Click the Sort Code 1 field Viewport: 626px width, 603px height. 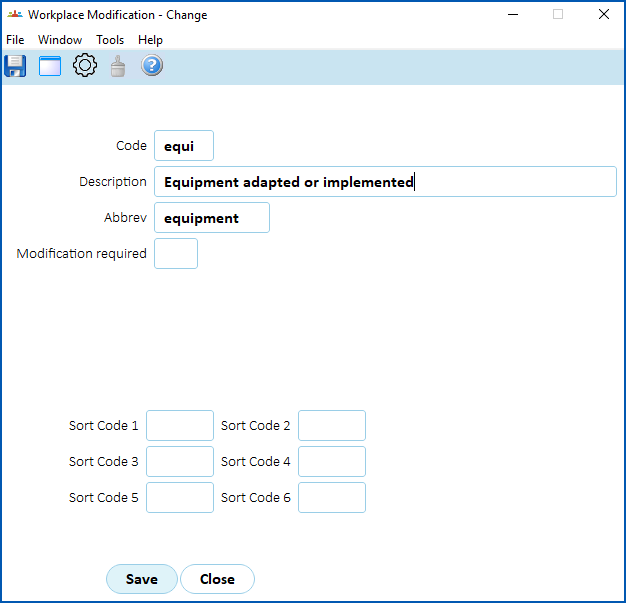click(x=180, y=425)
